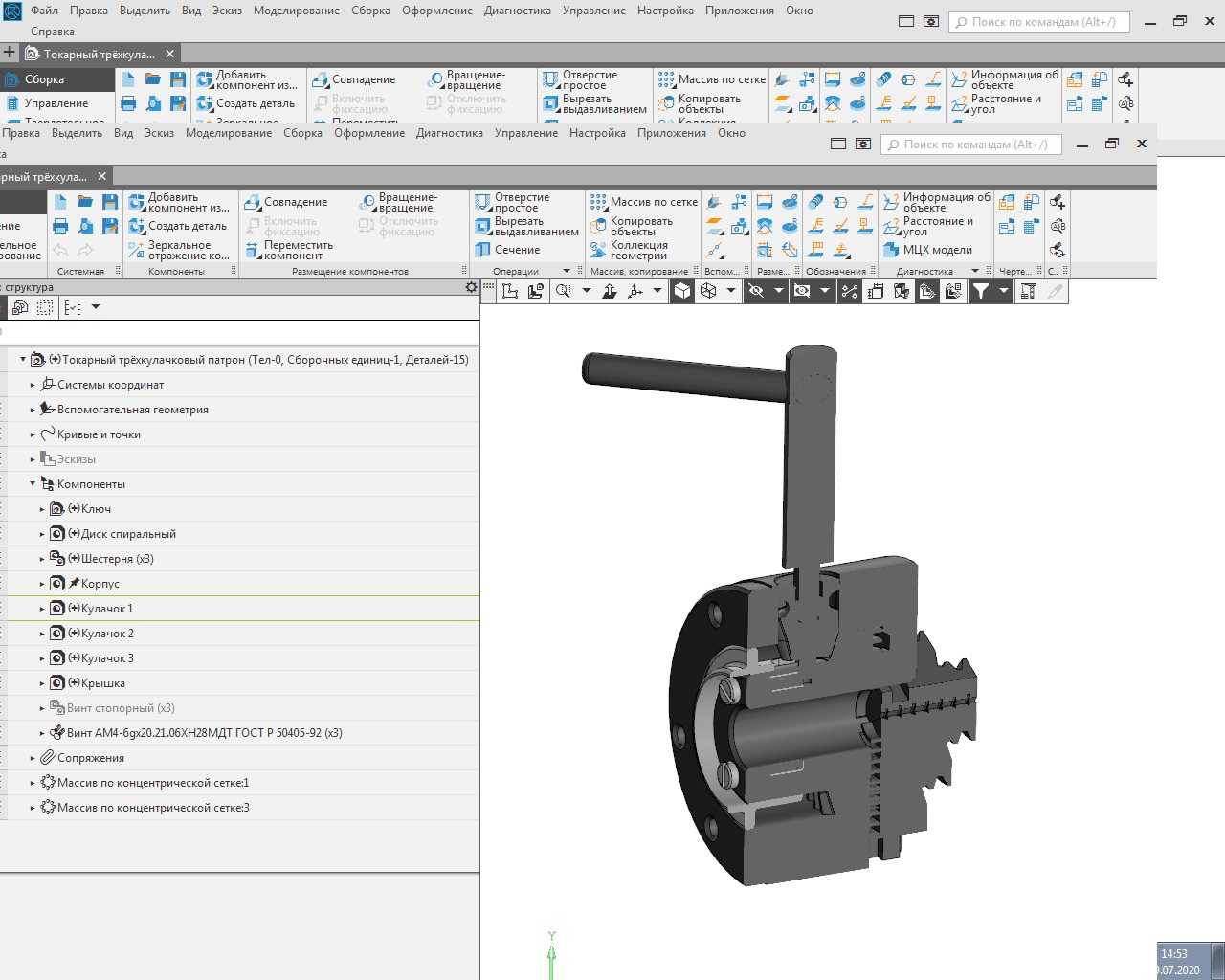Open the zoom options dropdown arrow
Viewport: 1225px width, 980px height.
587,291
